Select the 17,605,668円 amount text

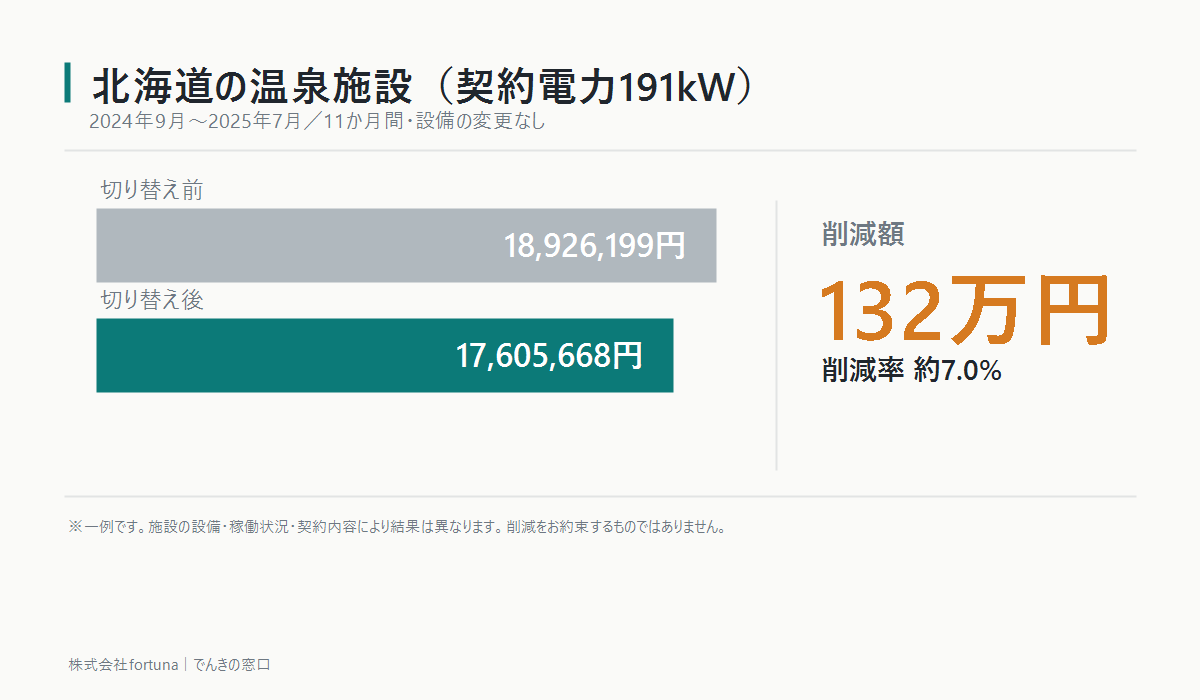tap(549, 356)
